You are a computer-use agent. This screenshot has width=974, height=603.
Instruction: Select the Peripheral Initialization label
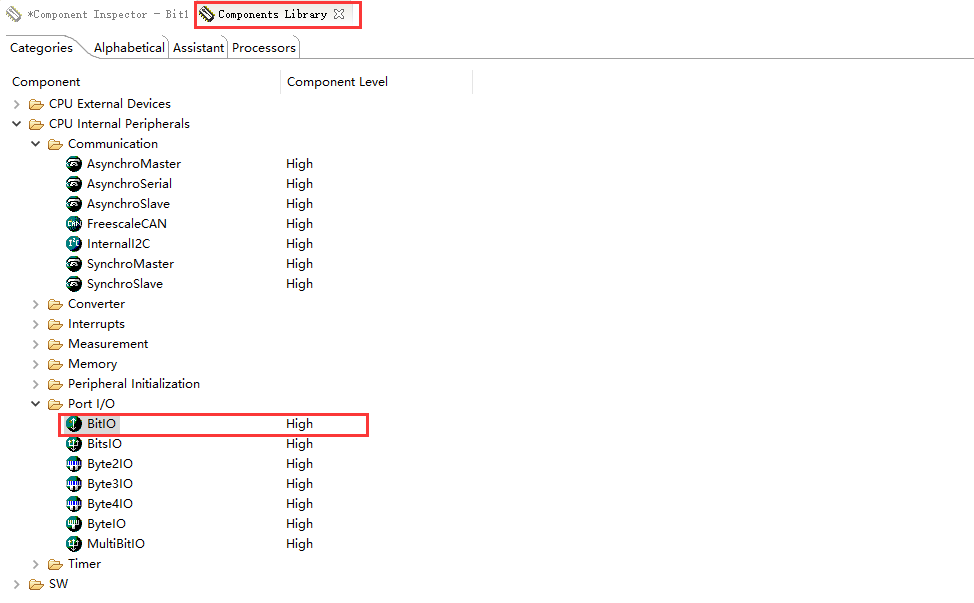[134, 384]
